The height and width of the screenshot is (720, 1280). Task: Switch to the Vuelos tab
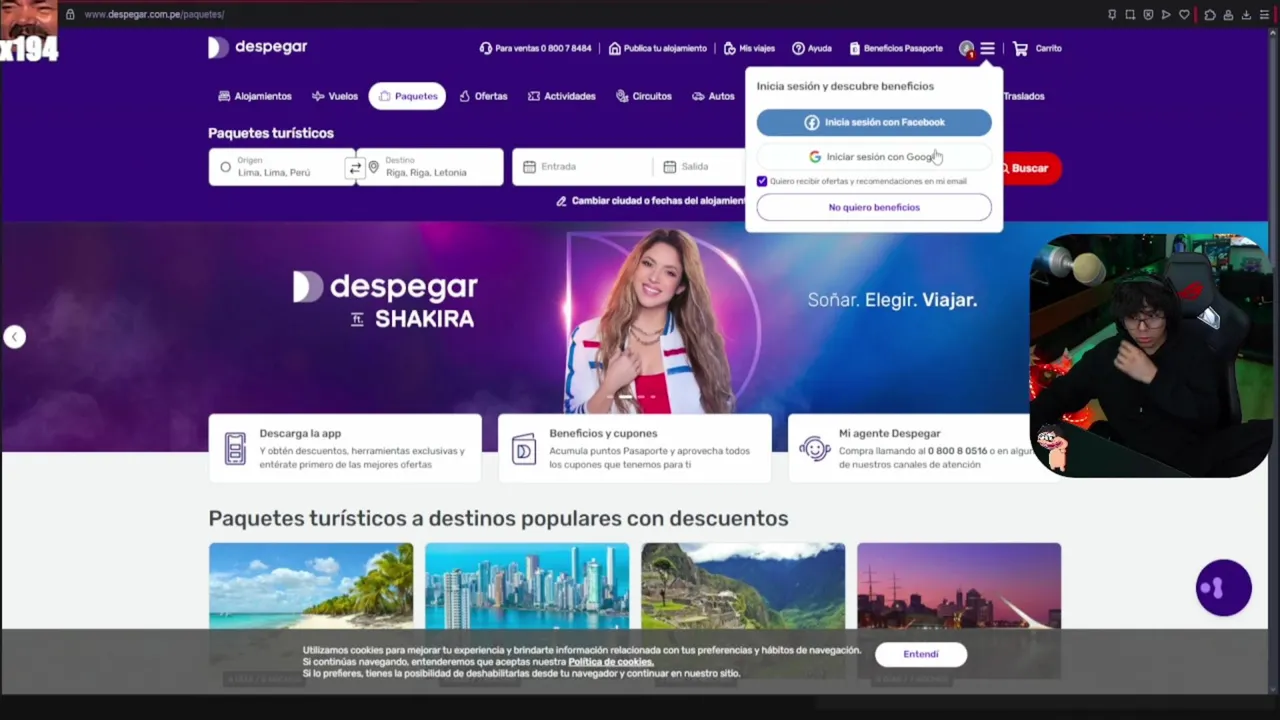click(x=335, y=96)
